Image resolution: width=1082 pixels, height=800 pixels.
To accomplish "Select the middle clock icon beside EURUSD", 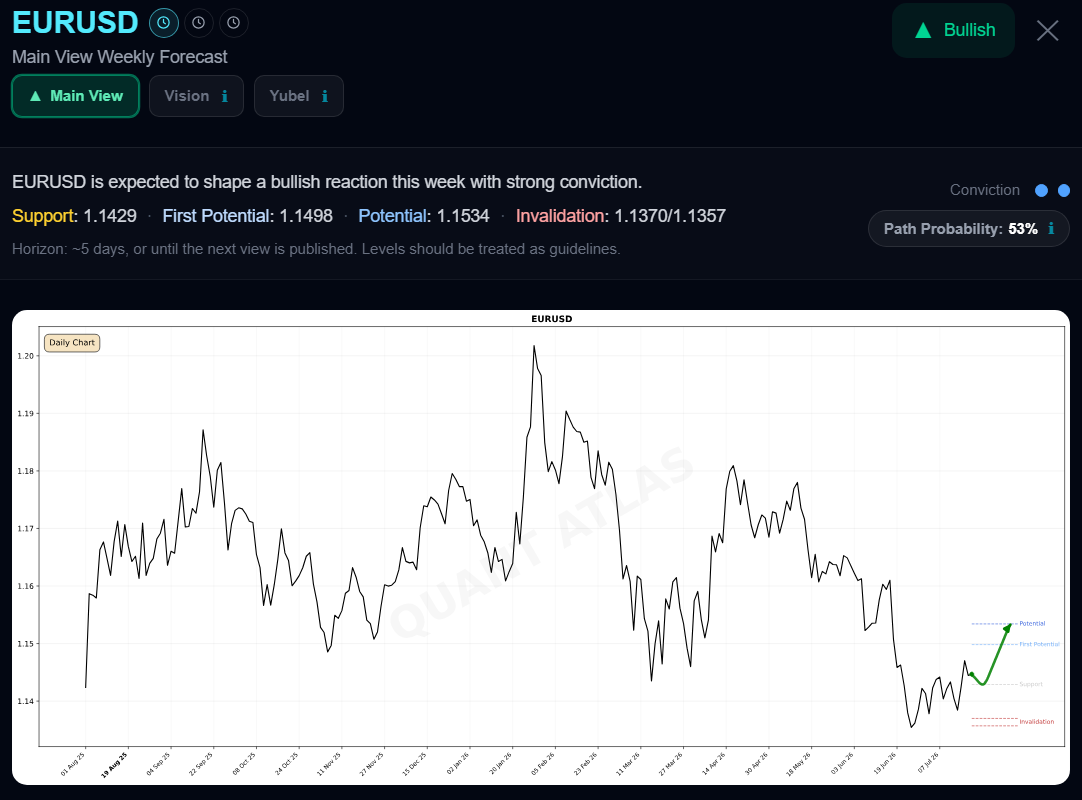I will click(199, 23).
